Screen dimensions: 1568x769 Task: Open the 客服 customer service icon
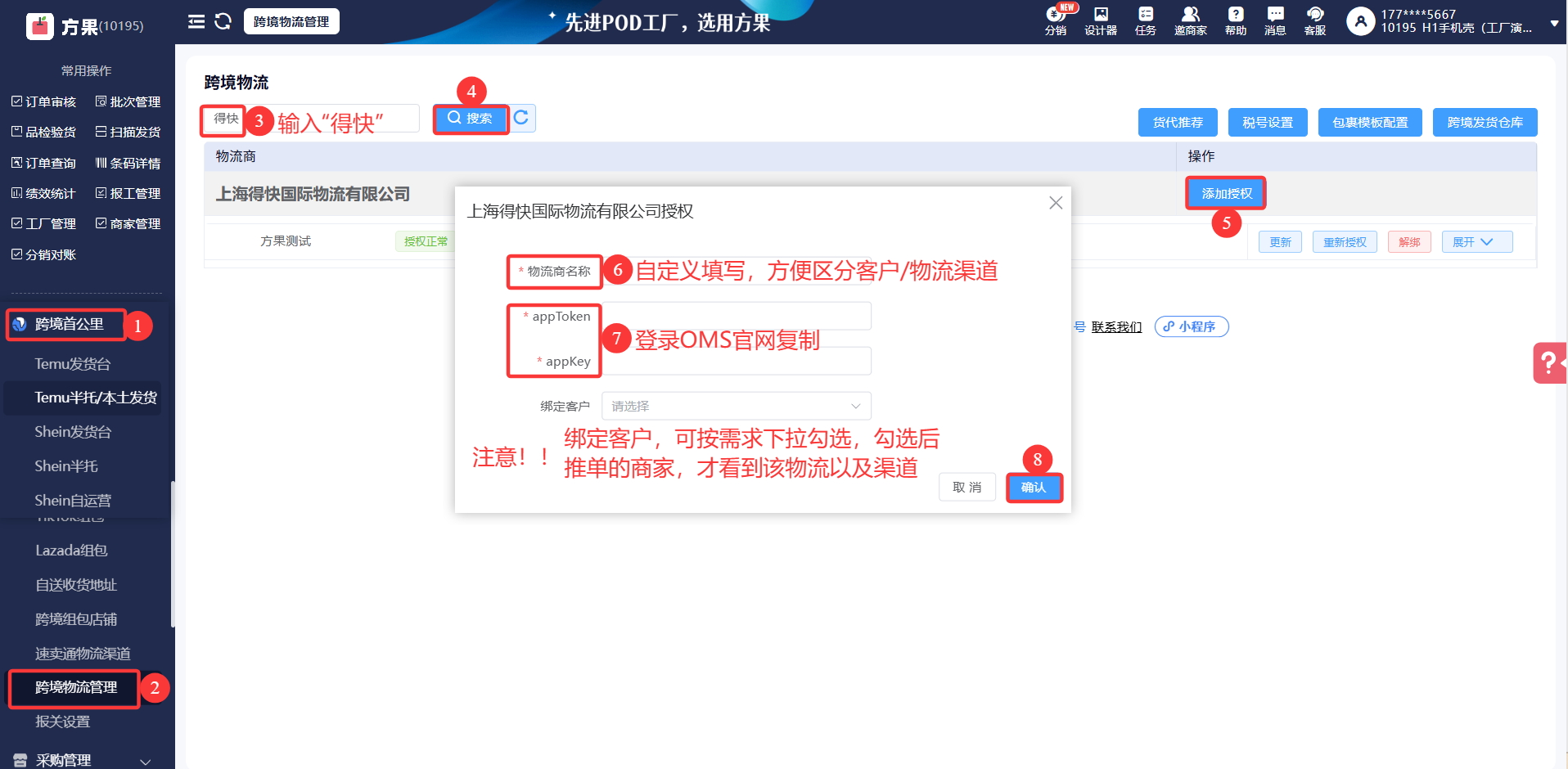coord(1315,21)
